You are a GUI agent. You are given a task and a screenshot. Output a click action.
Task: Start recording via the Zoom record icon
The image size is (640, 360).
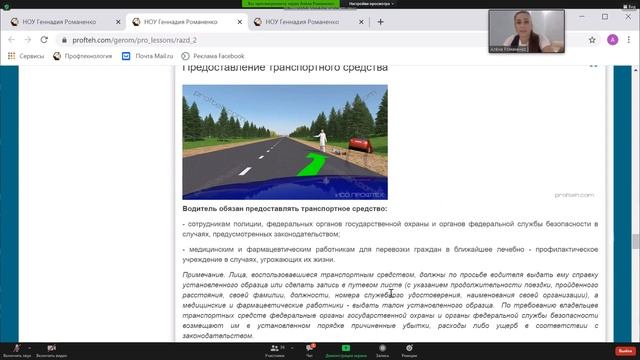[x=382, y=350]
